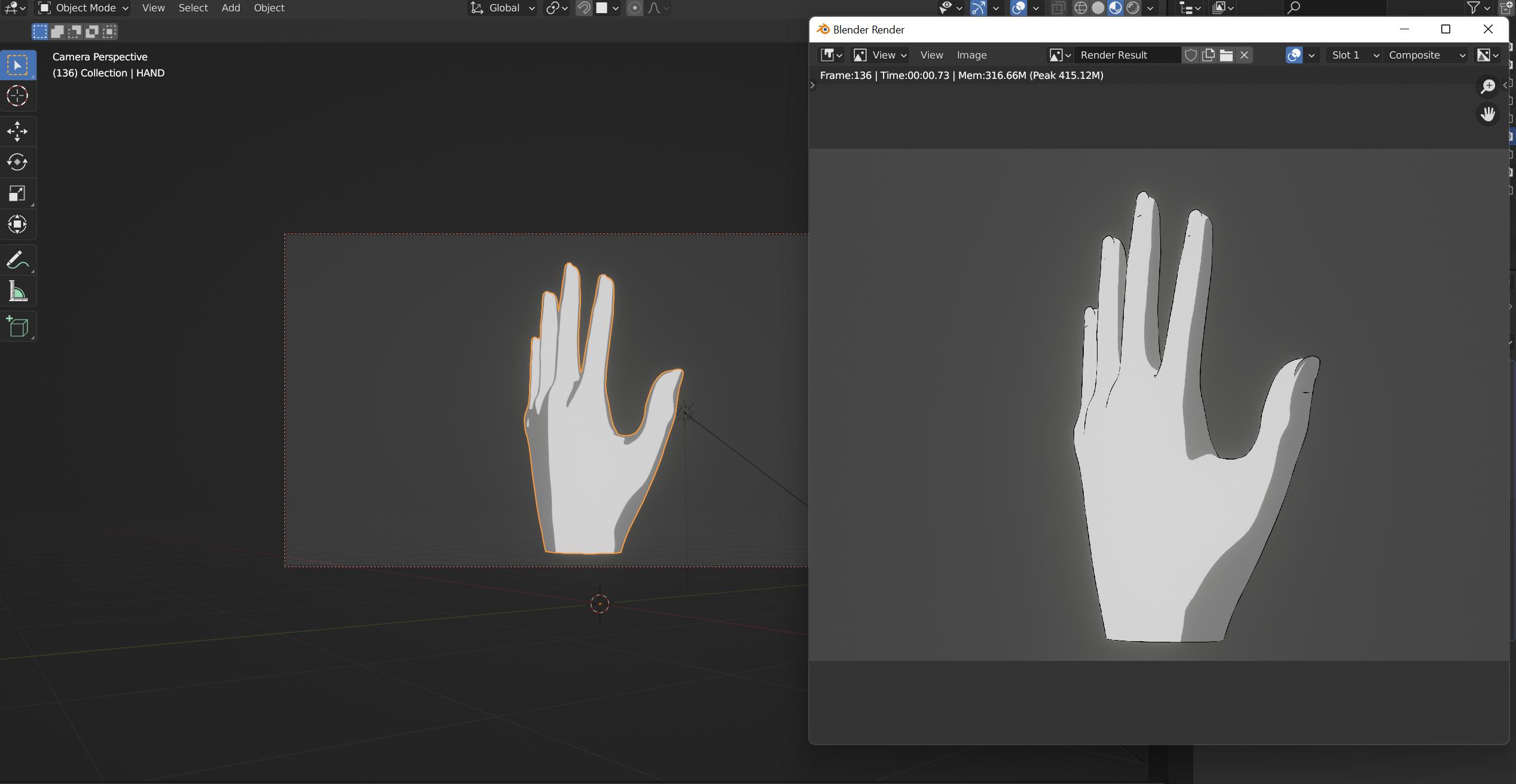Toggle fake user shield for Render Result

coord(1191,55)
